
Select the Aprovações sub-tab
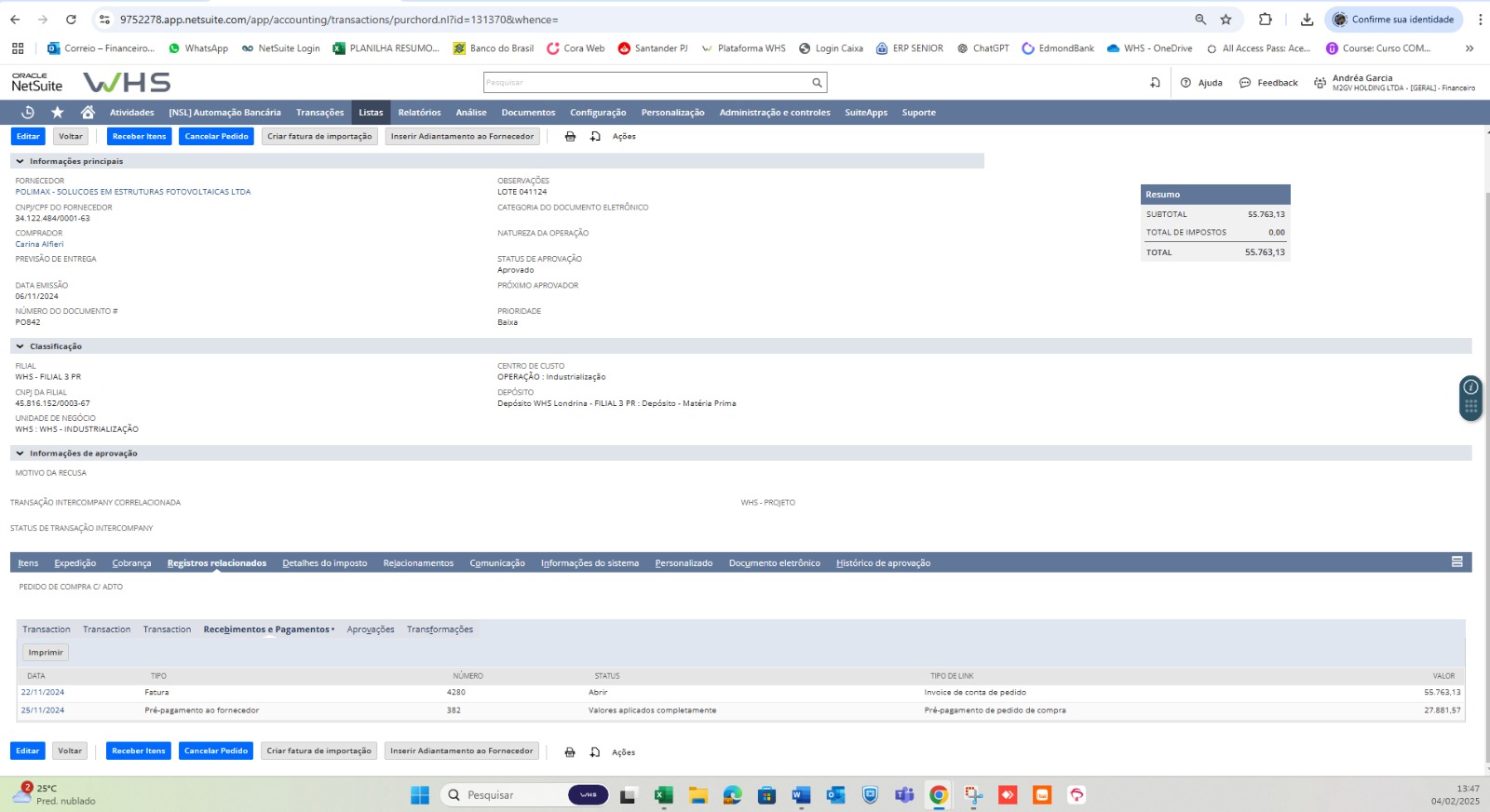371,630
